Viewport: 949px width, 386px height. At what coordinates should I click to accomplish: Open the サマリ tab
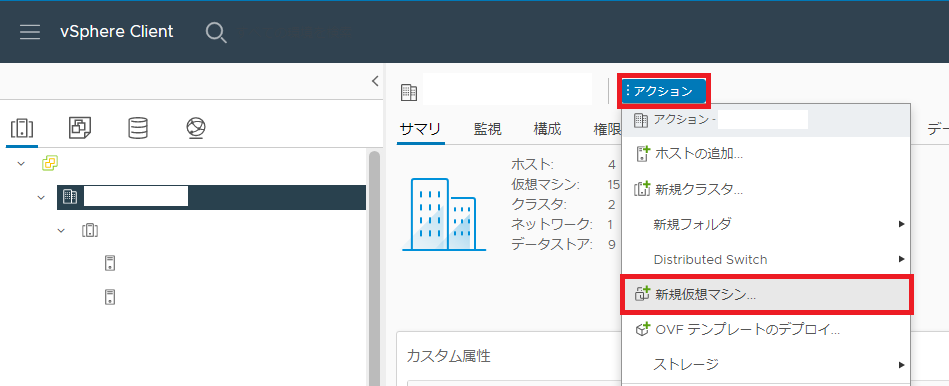click(x=421, y=129)
